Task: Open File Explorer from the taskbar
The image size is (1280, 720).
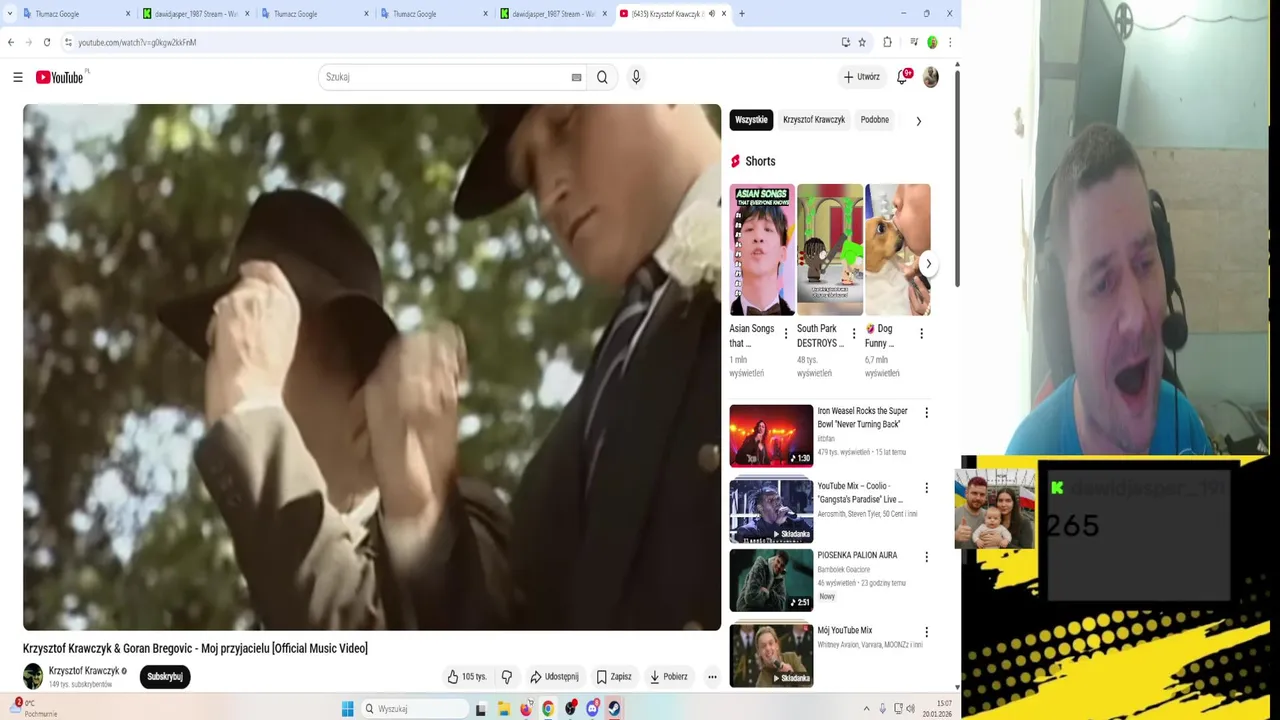Action: coord(503,709)
